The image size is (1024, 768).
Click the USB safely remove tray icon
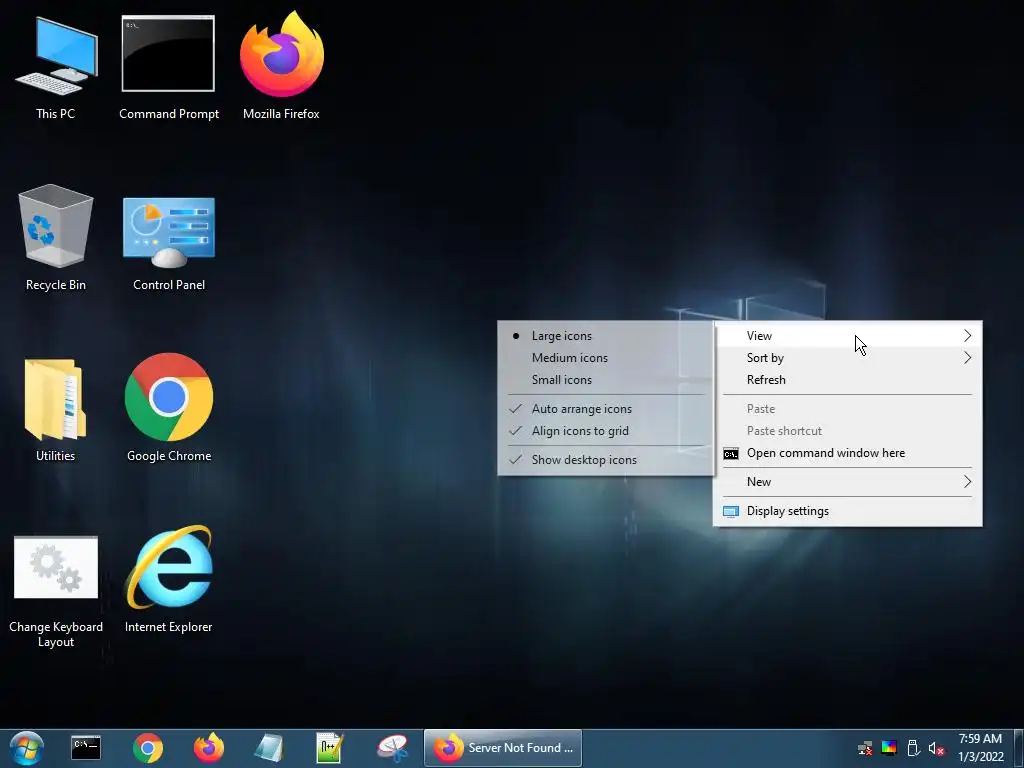(x=914, y=748)
